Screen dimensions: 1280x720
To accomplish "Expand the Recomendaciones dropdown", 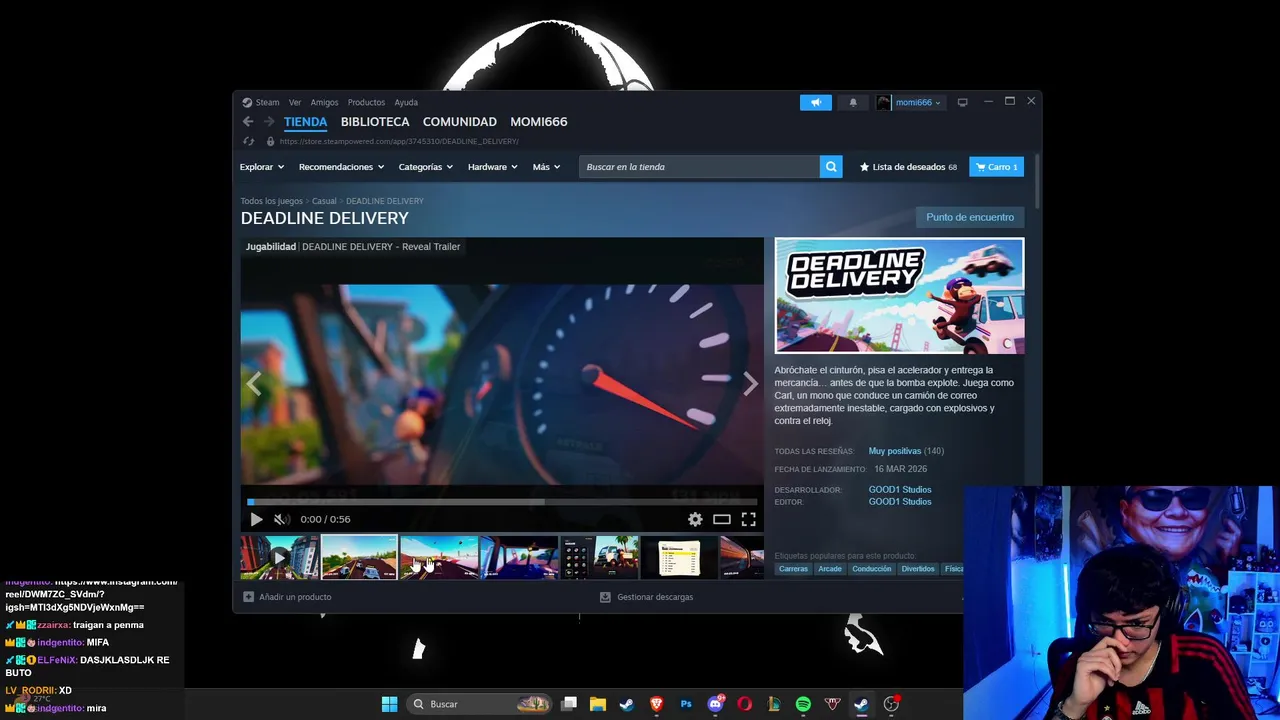I will (x=341, y=167).
